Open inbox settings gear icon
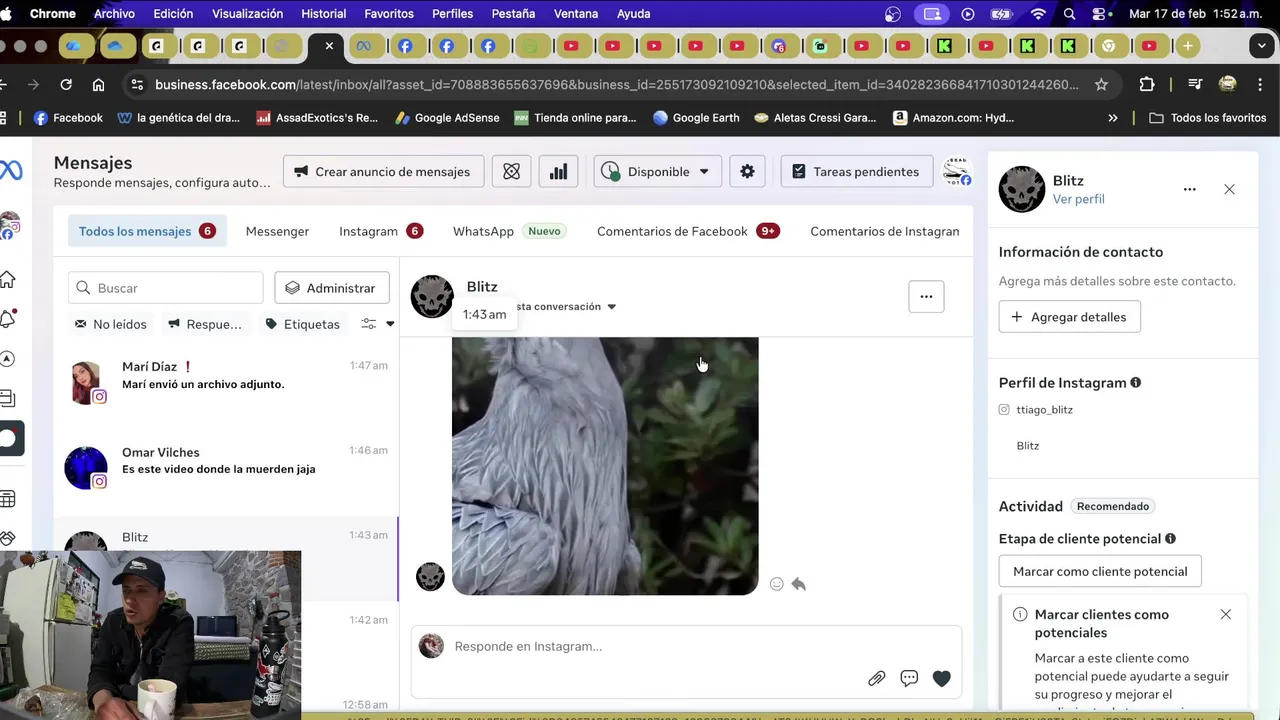Viewport: 1280px width, 720px height. (747, 172)
